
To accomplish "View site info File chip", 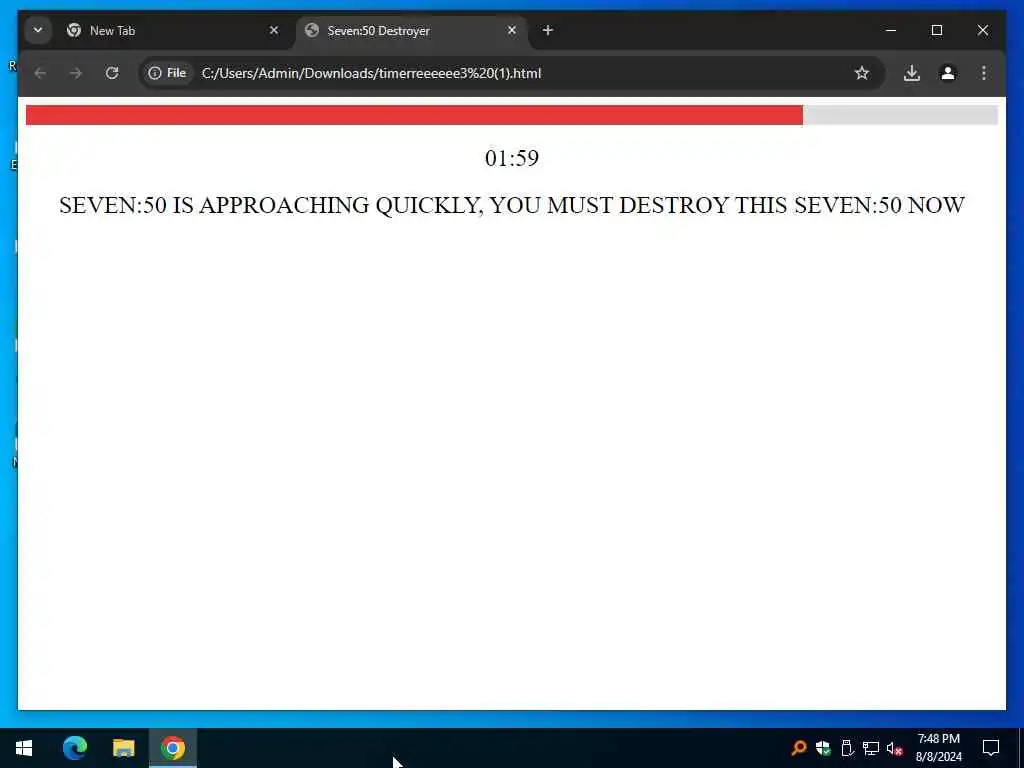I will (x=167, y=73).
